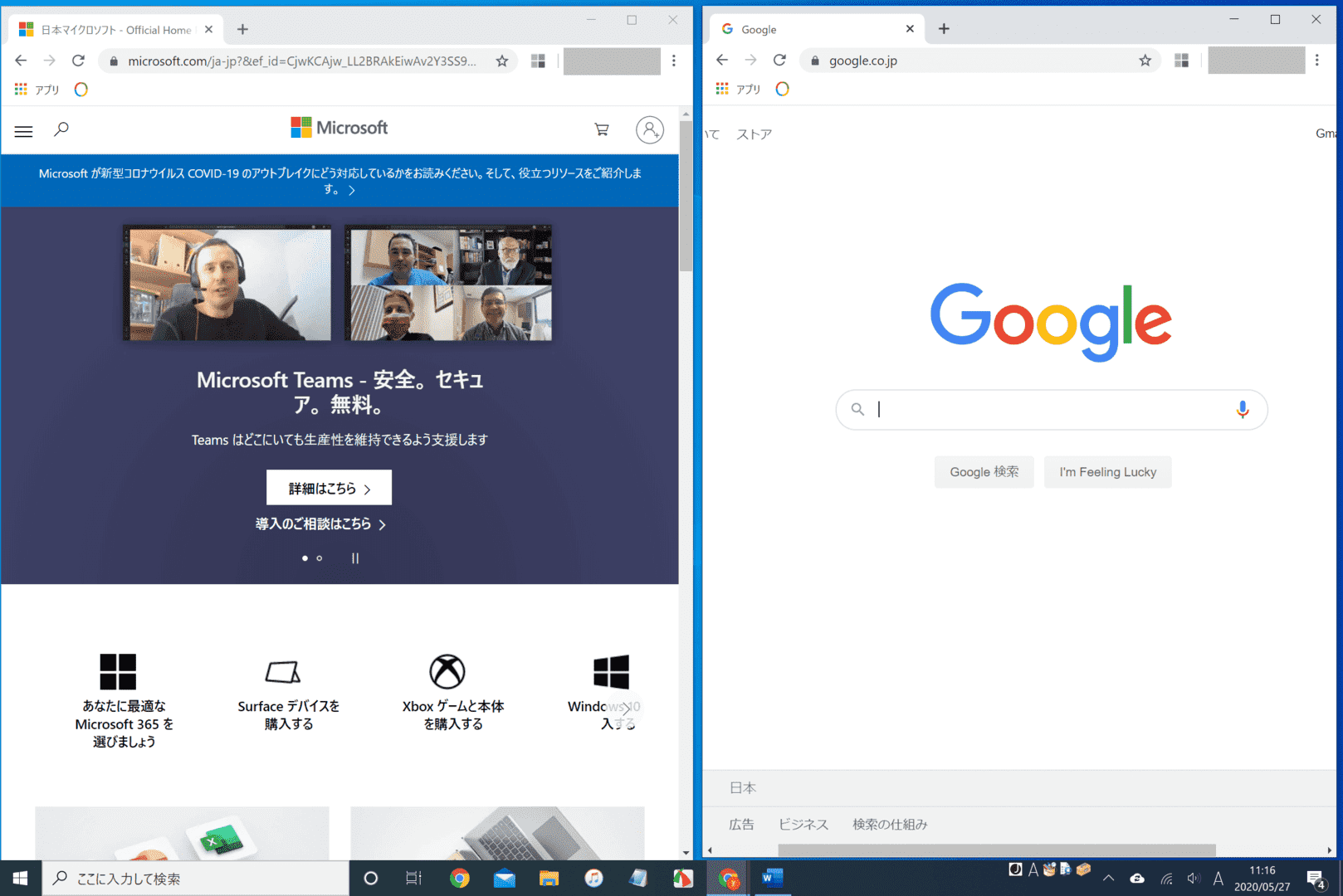The width and height of the screenshot is (1343, 896).
Task: Open the 広告 footer link
Action: coord(741,825)
